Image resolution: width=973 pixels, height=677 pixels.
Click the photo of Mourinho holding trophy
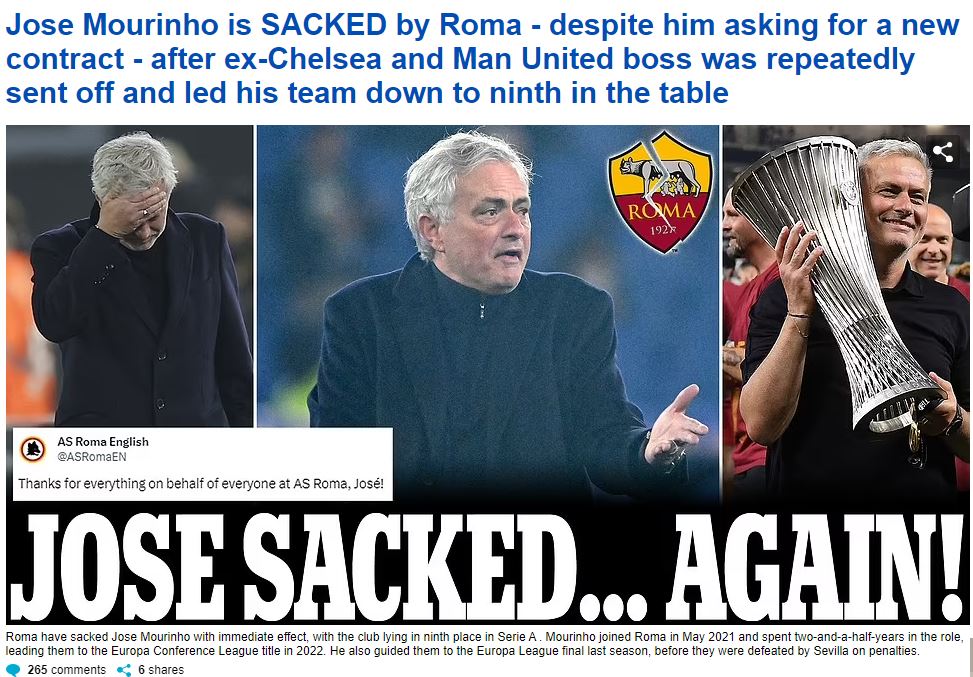pos(846,313)
